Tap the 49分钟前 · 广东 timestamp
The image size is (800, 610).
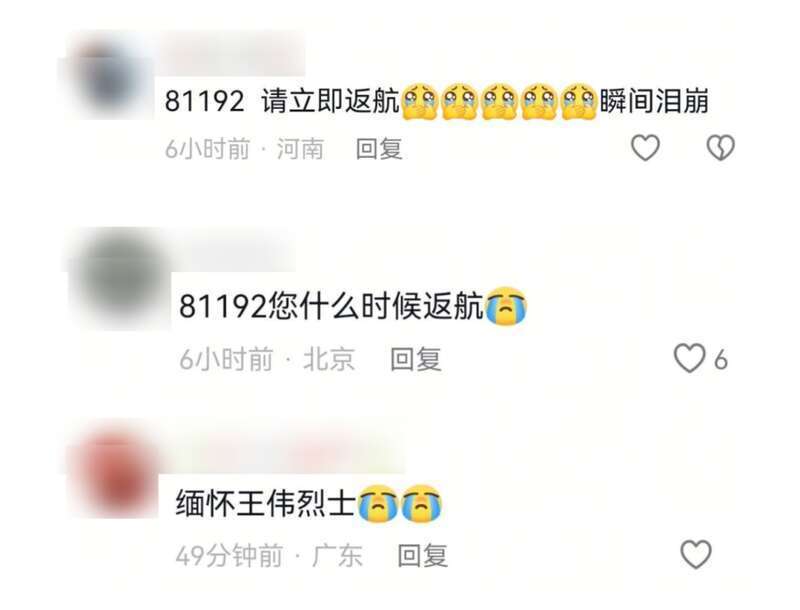269,555
